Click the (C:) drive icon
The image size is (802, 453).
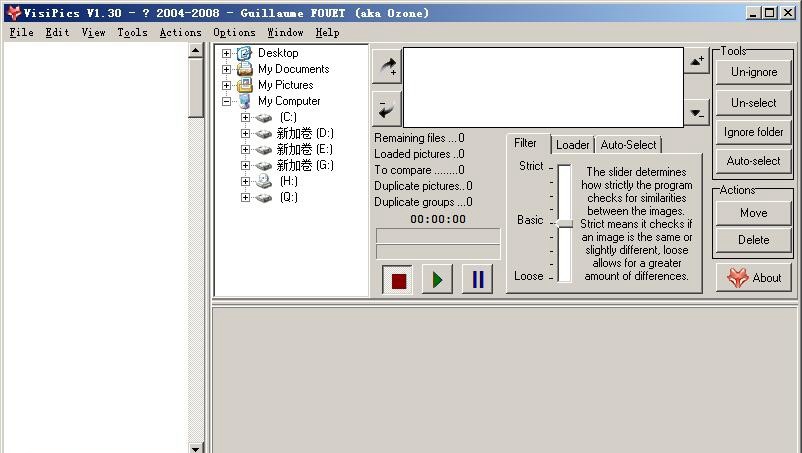coord(263,118)
